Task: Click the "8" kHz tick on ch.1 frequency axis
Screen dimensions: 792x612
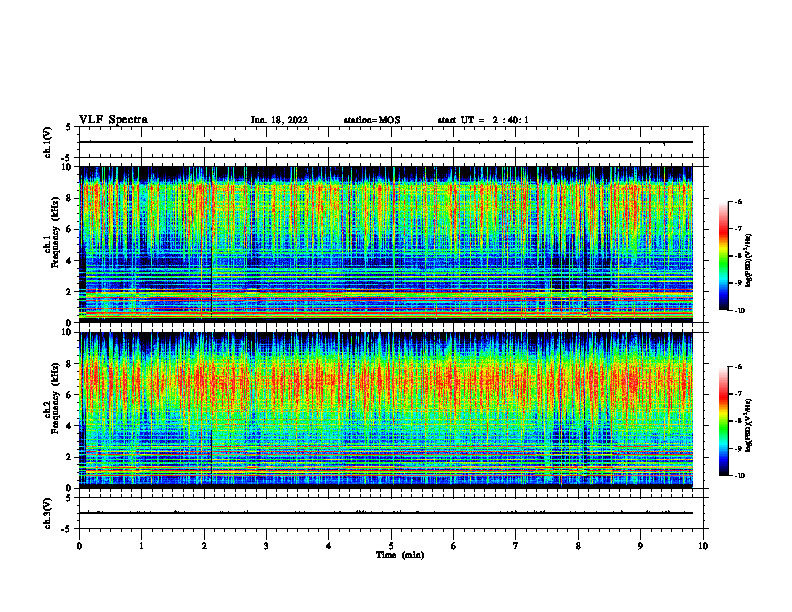Action: tap(71, 198)
